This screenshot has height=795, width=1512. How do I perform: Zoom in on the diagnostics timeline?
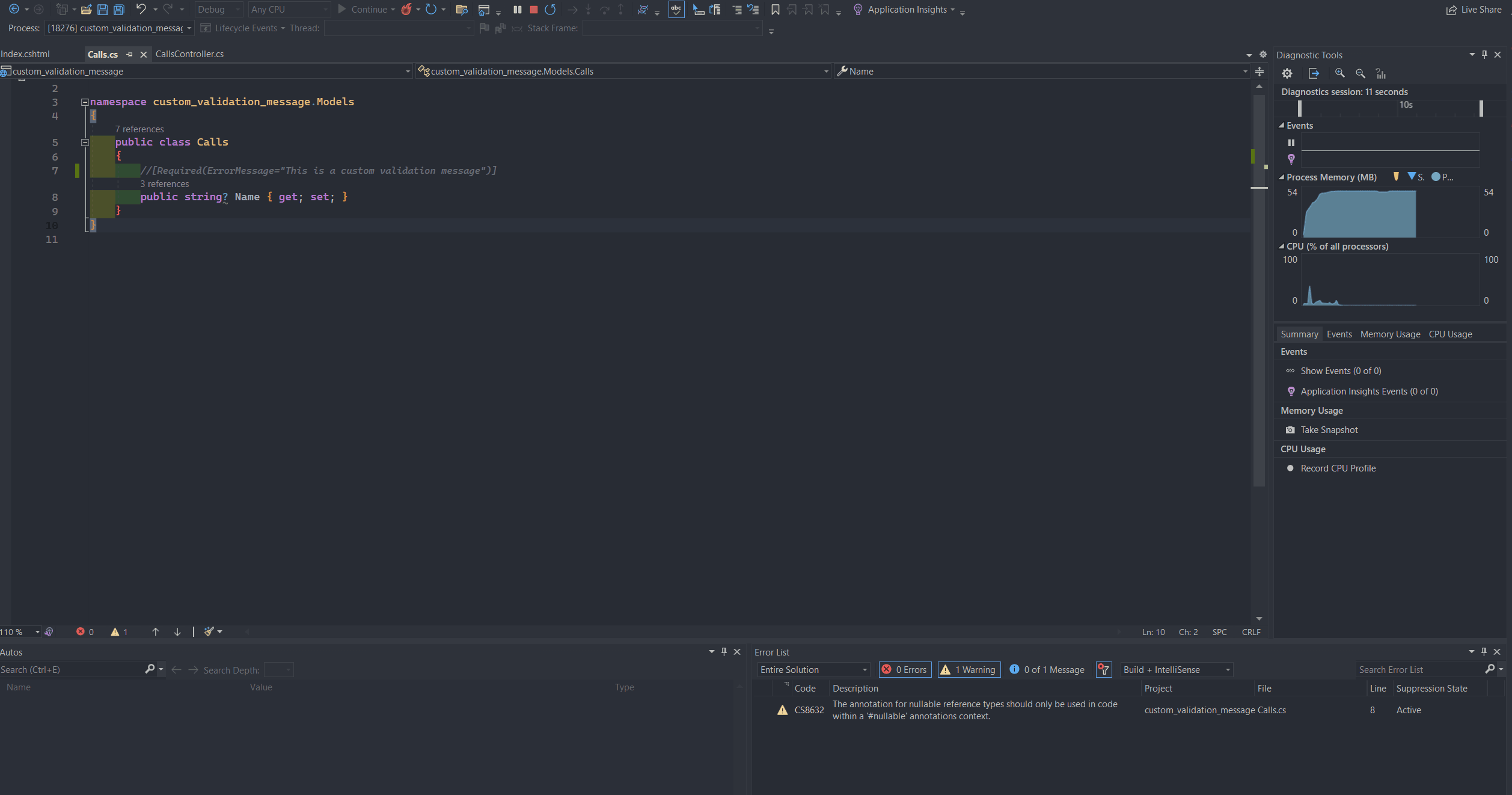[x=1339, y=73]
